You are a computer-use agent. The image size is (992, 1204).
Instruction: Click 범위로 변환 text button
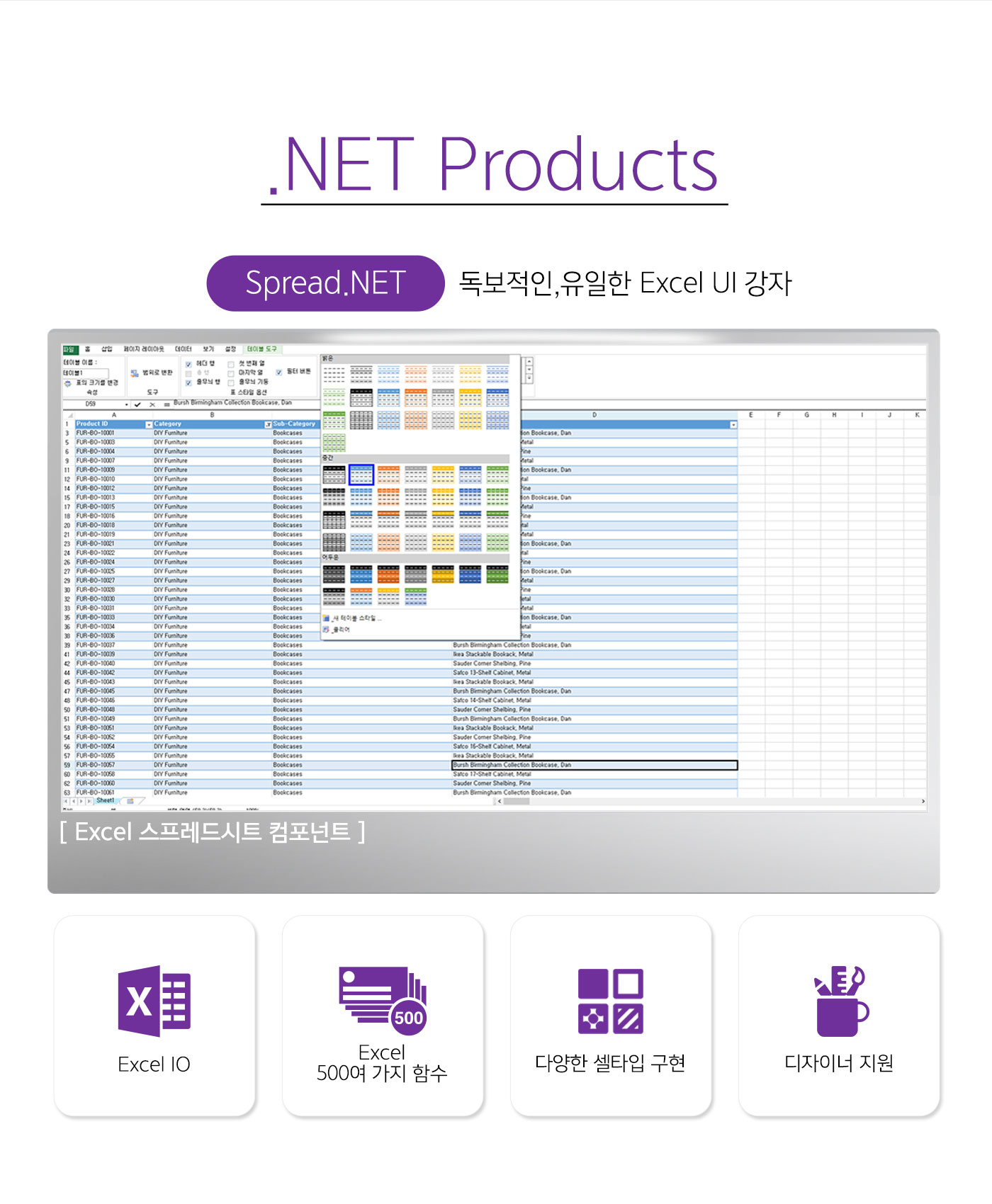(157, 373)
